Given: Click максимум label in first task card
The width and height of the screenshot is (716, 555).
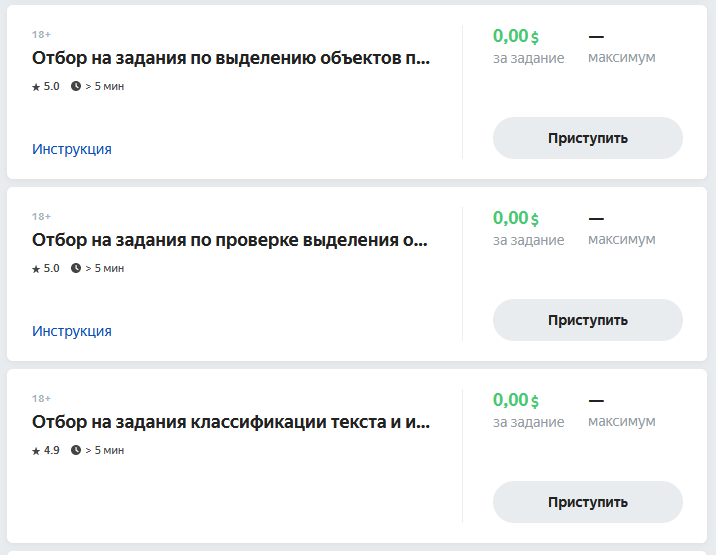Looking at the screenshot, I should click(621, 58).
